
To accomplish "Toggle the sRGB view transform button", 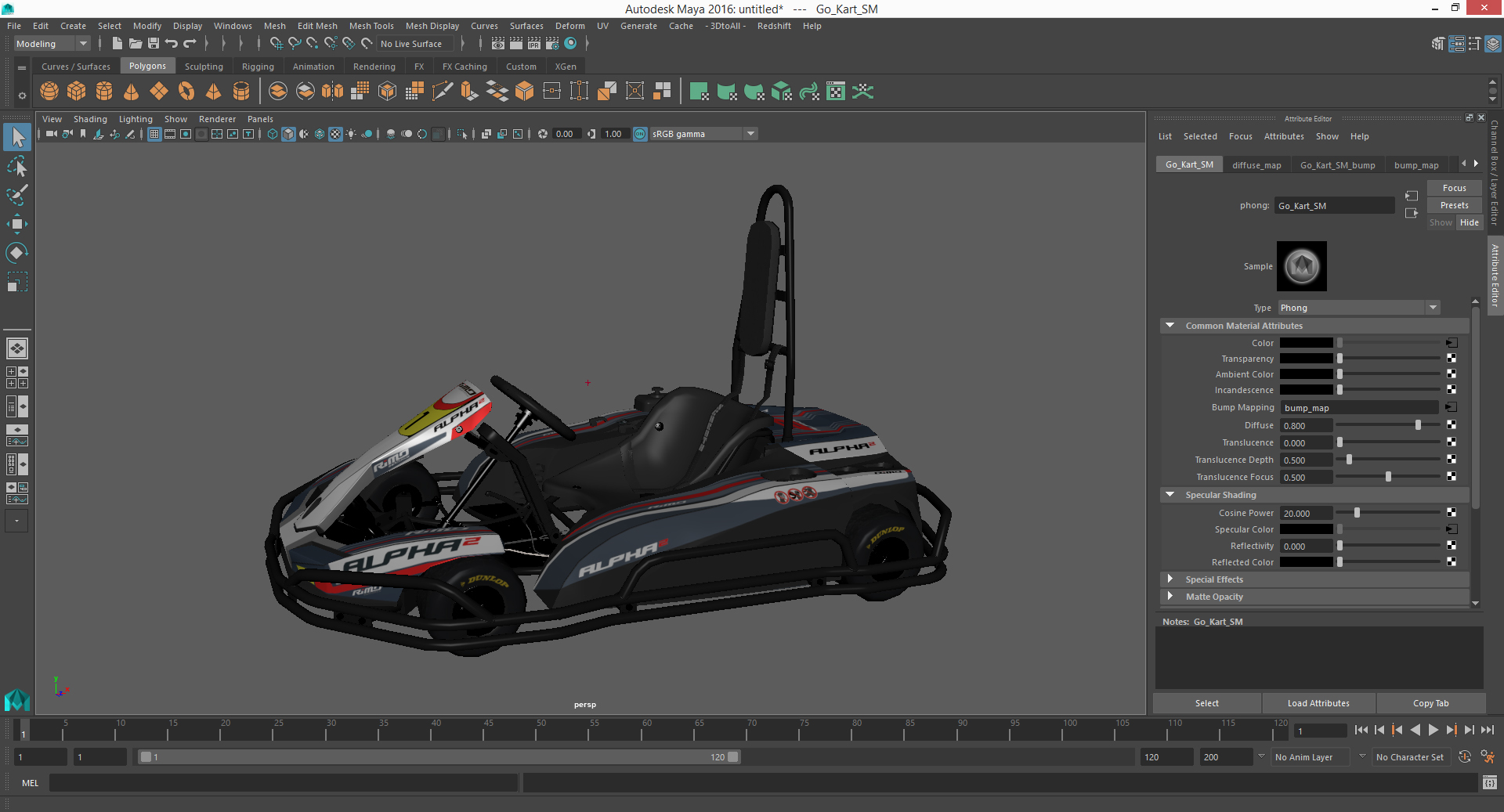I will tap(640, 134).
